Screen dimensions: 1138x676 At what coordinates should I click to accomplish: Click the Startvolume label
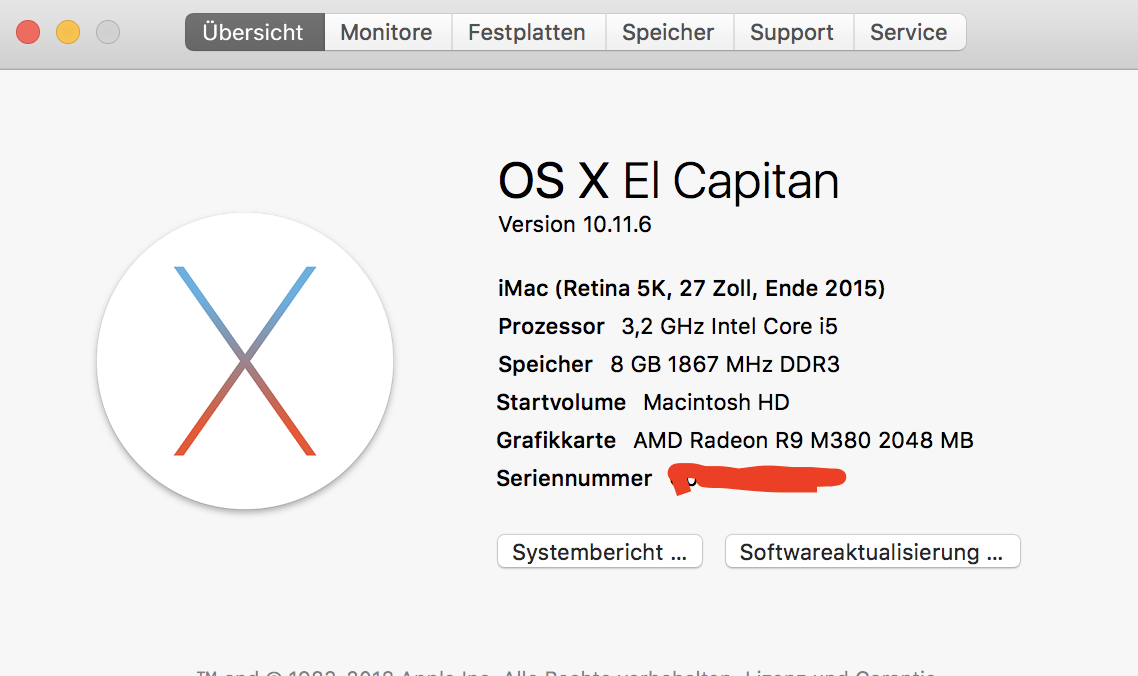pyautogui.click(x=561, y=402)
